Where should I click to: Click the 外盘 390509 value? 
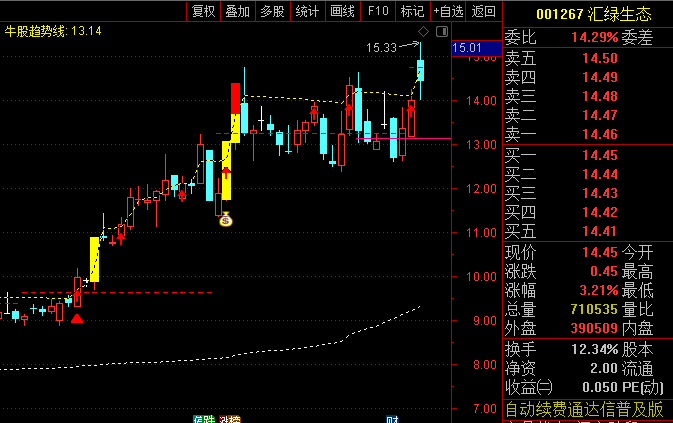click(x=594, y=328)
